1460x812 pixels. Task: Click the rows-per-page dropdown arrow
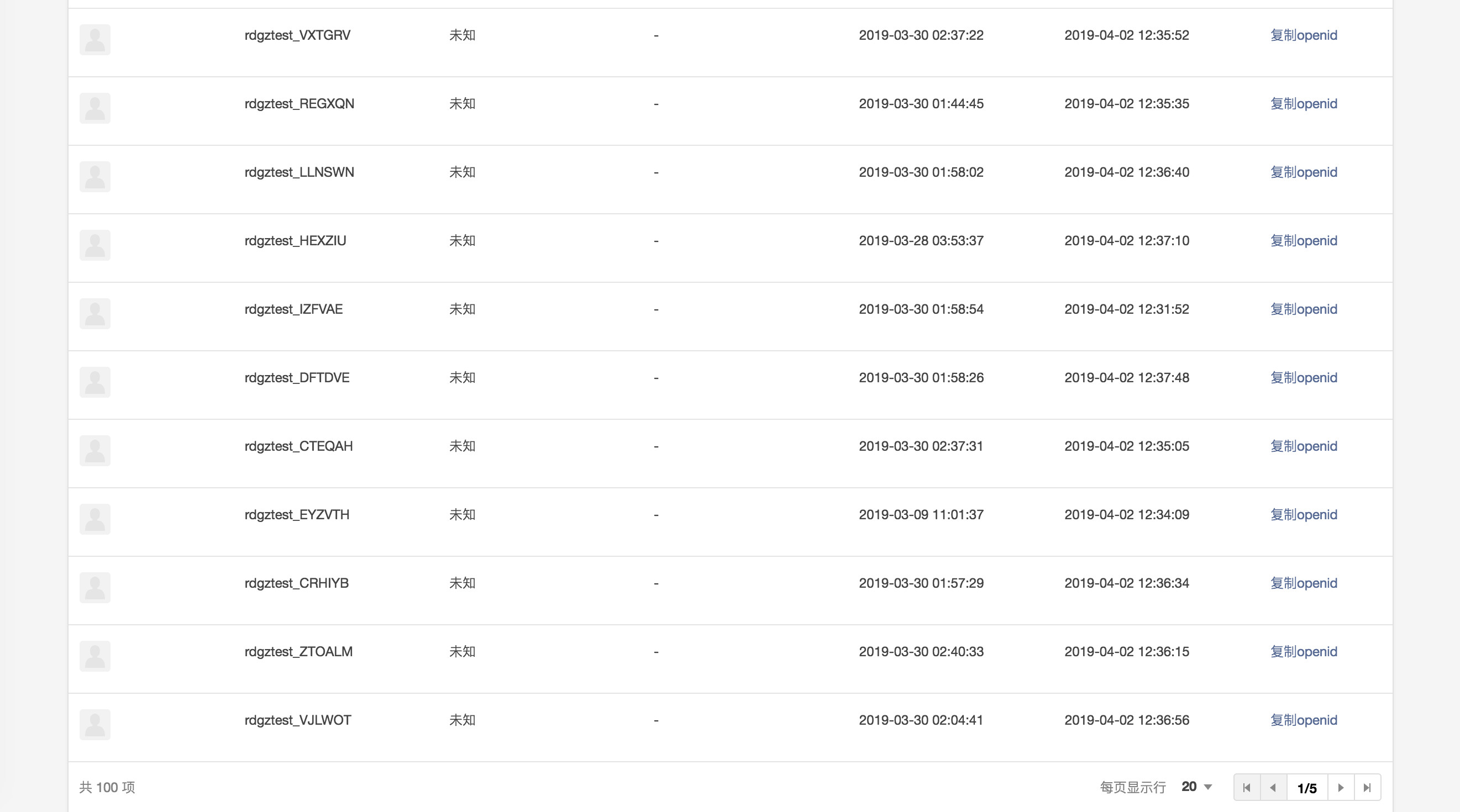point(1208,787)
